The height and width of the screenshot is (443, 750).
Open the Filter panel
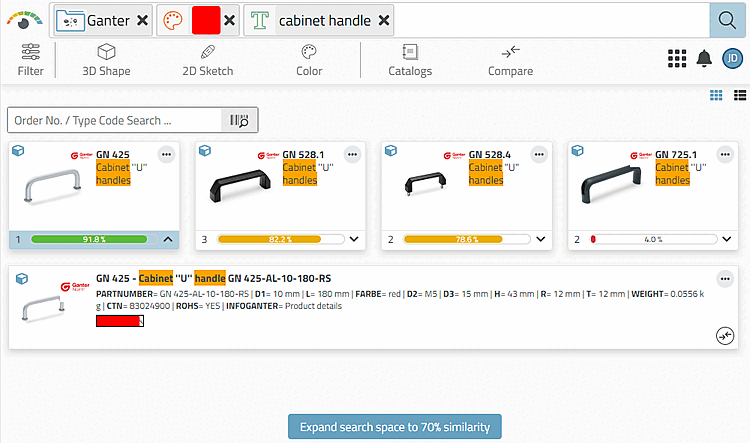[x=31, y=60]
